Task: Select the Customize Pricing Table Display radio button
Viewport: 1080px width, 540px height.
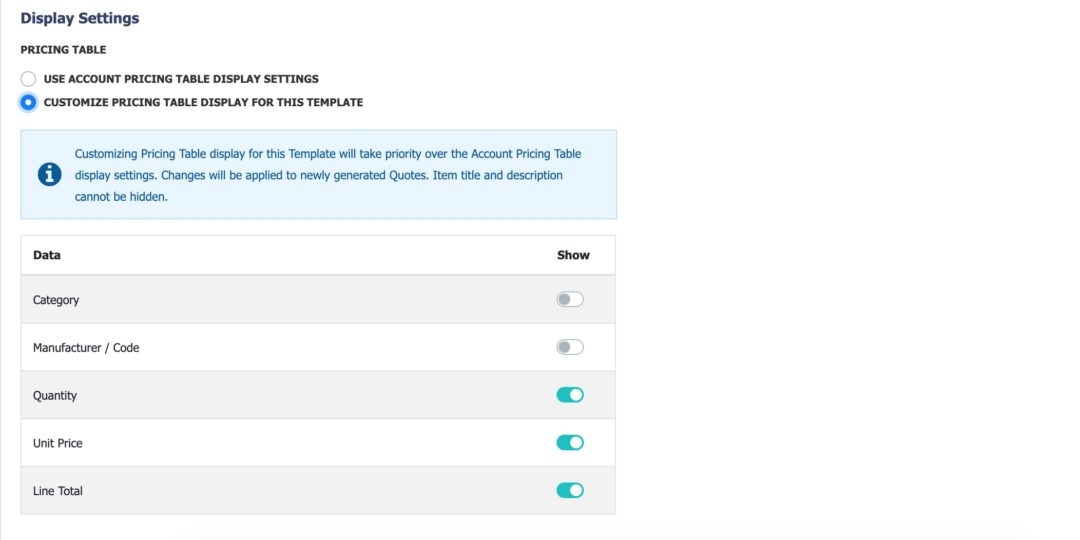Action: [28, 102]
